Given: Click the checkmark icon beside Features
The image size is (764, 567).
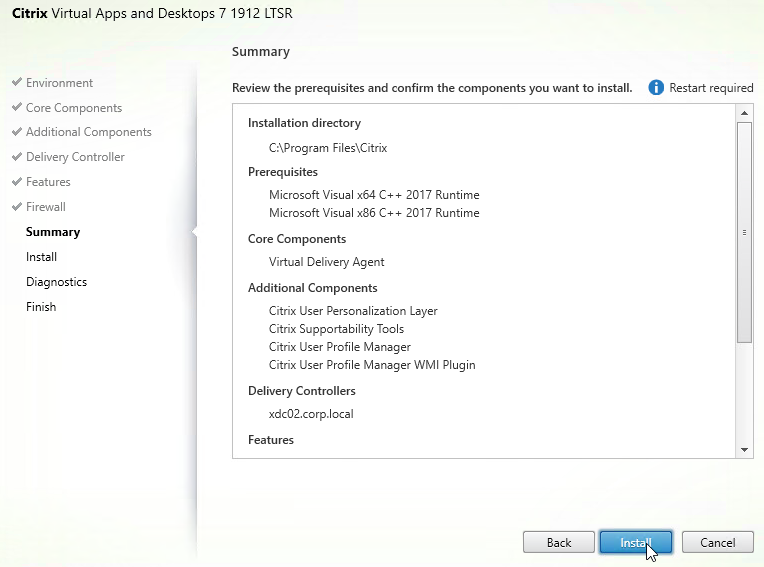Looking at the screenshot, I should point(17,182).
